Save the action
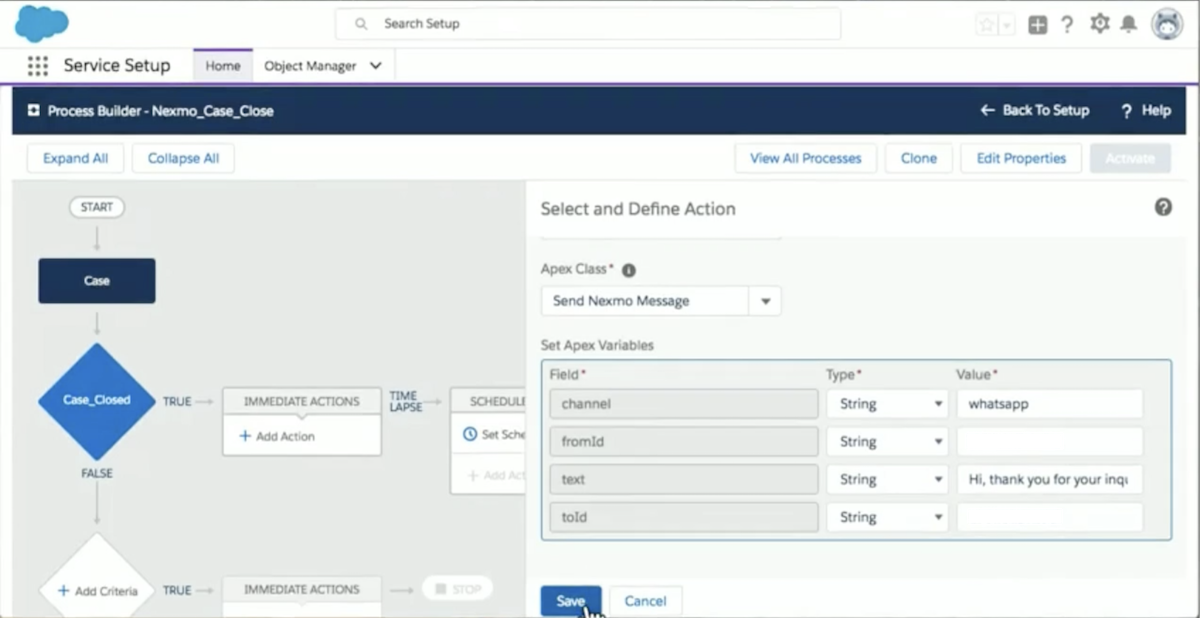 571,601
